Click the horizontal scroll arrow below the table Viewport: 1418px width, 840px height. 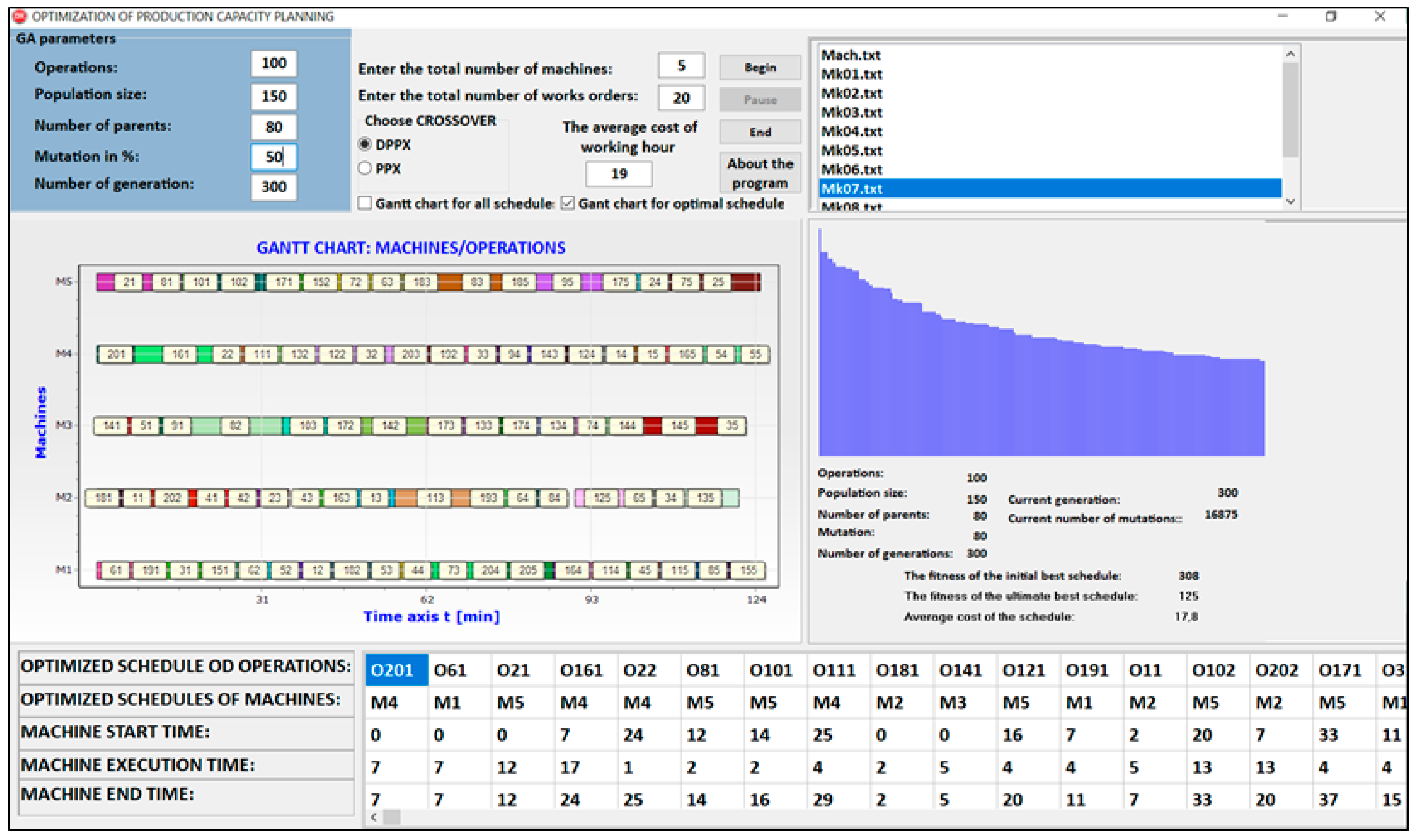tap(374, 817)
